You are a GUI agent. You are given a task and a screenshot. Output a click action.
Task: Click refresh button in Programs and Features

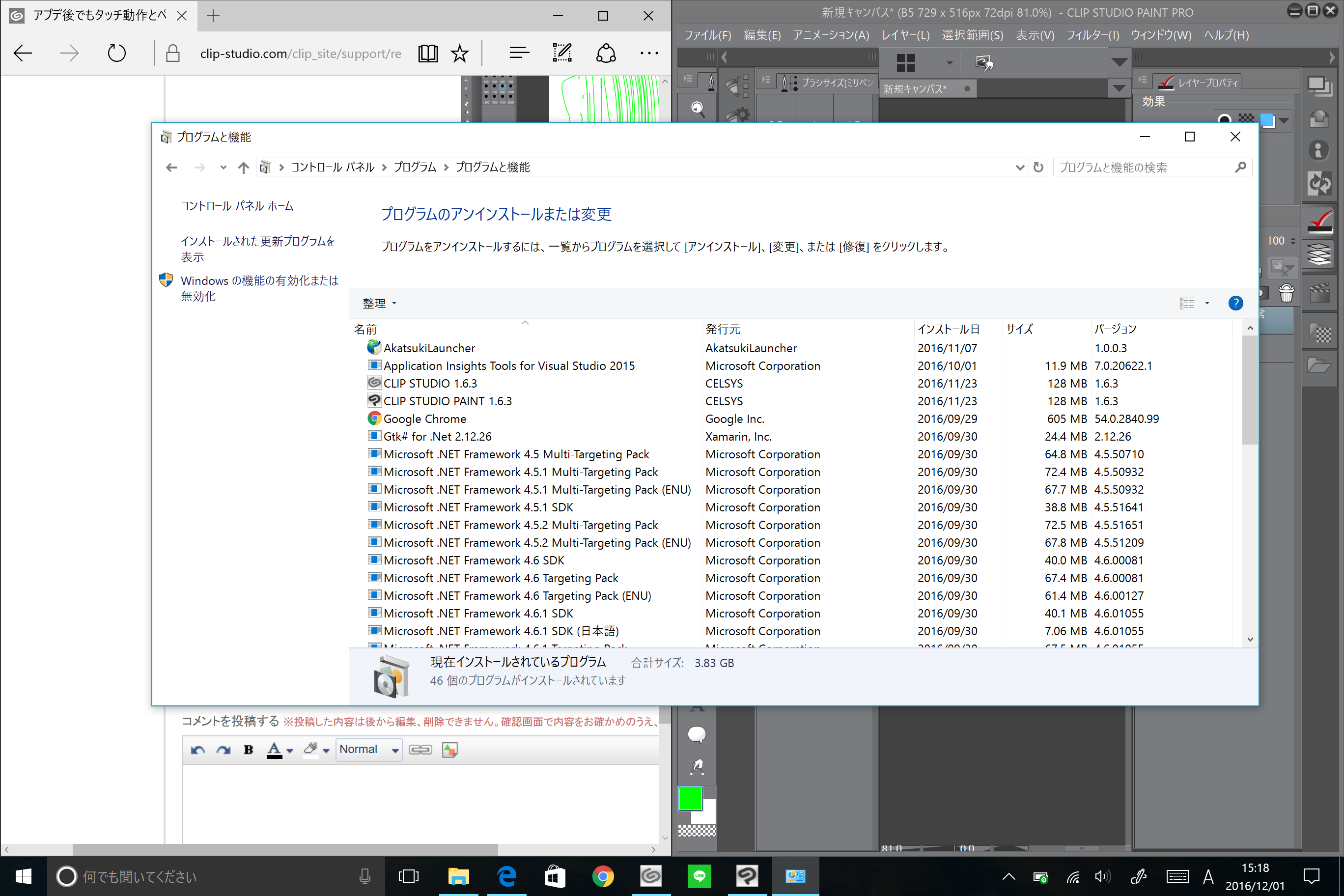pyautogui.click(x=1038, y=168)
